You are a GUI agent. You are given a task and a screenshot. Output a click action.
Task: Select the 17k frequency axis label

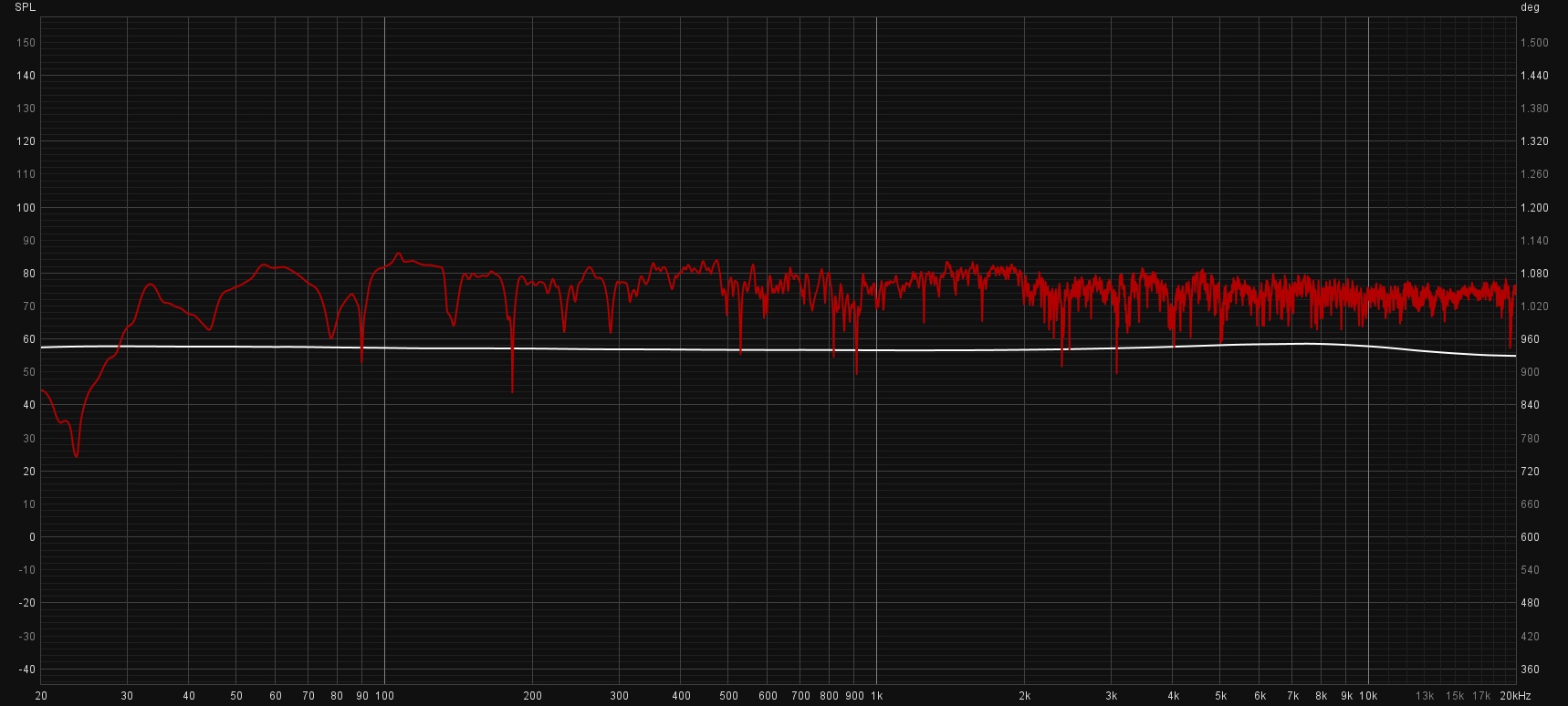click(1481, 696)
